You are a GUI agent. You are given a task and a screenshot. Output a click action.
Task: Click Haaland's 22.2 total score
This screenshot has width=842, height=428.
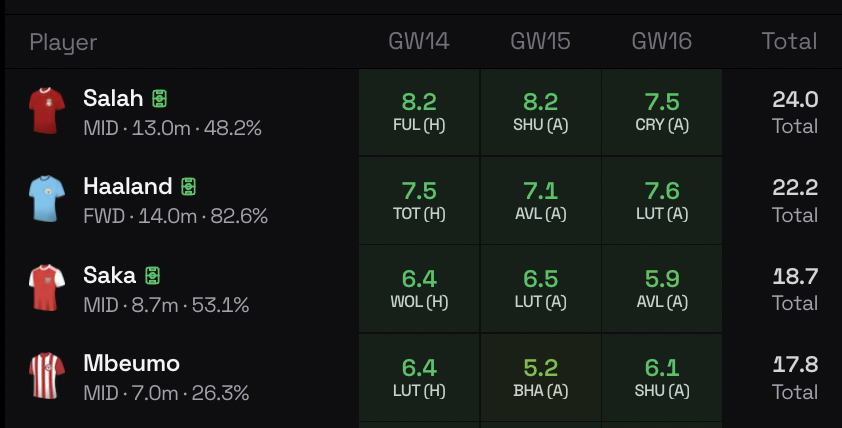point(795,187)
